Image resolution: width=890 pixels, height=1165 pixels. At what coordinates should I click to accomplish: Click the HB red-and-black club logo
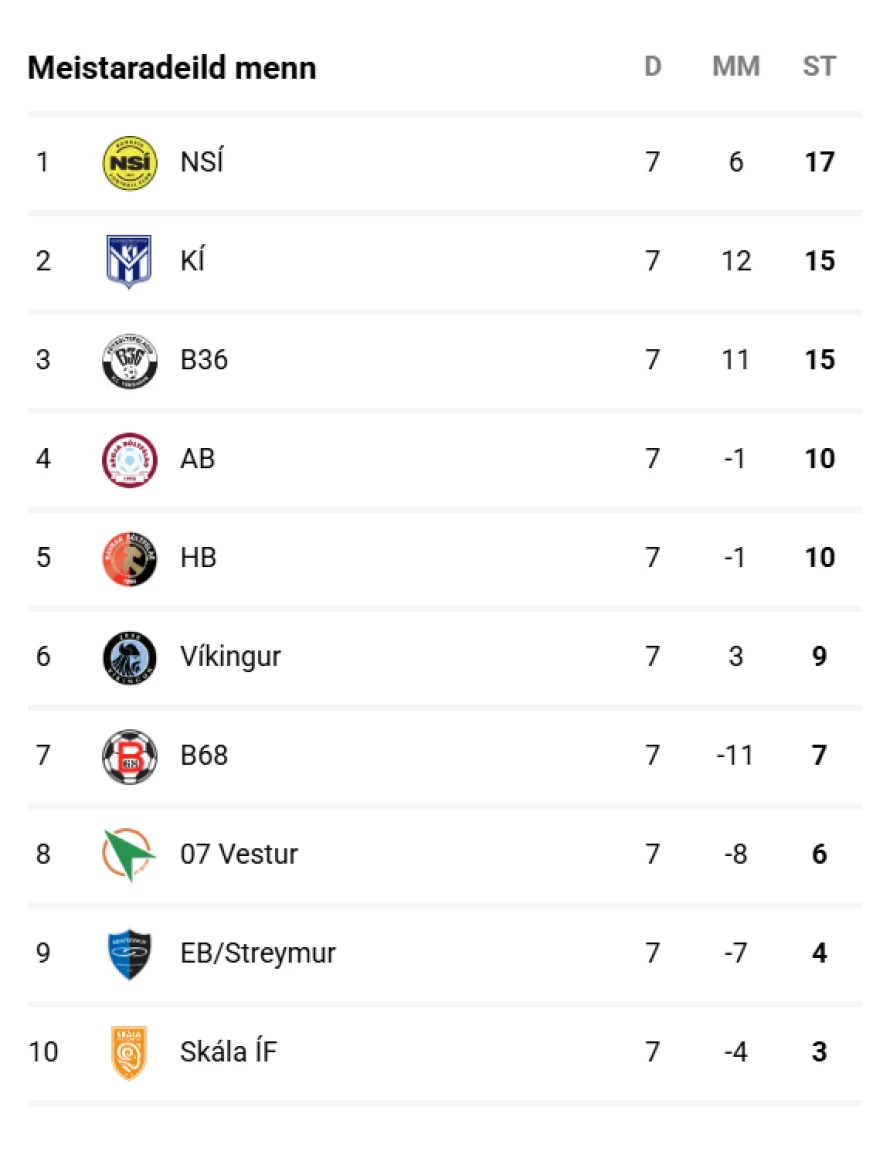tap(129, 558)
